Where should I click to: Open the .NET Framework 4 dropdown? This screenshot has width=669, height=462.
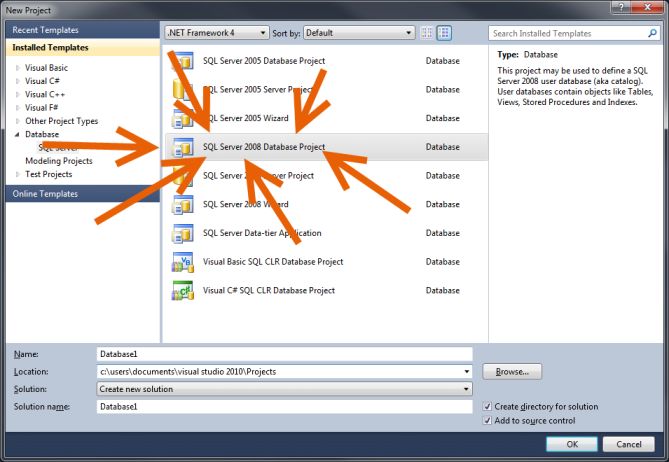217,33
